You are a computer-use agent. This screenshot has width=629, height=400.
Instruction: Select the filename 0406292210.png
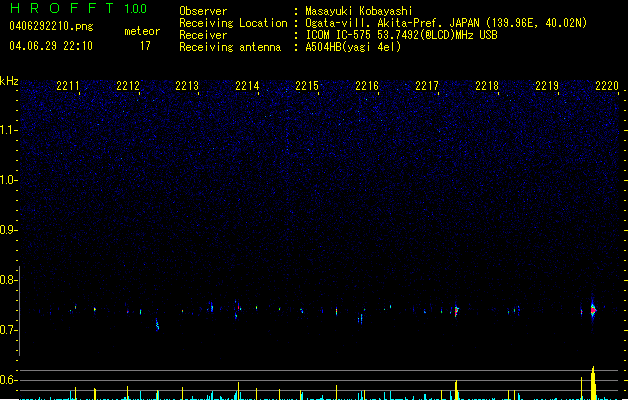point(51,26)
